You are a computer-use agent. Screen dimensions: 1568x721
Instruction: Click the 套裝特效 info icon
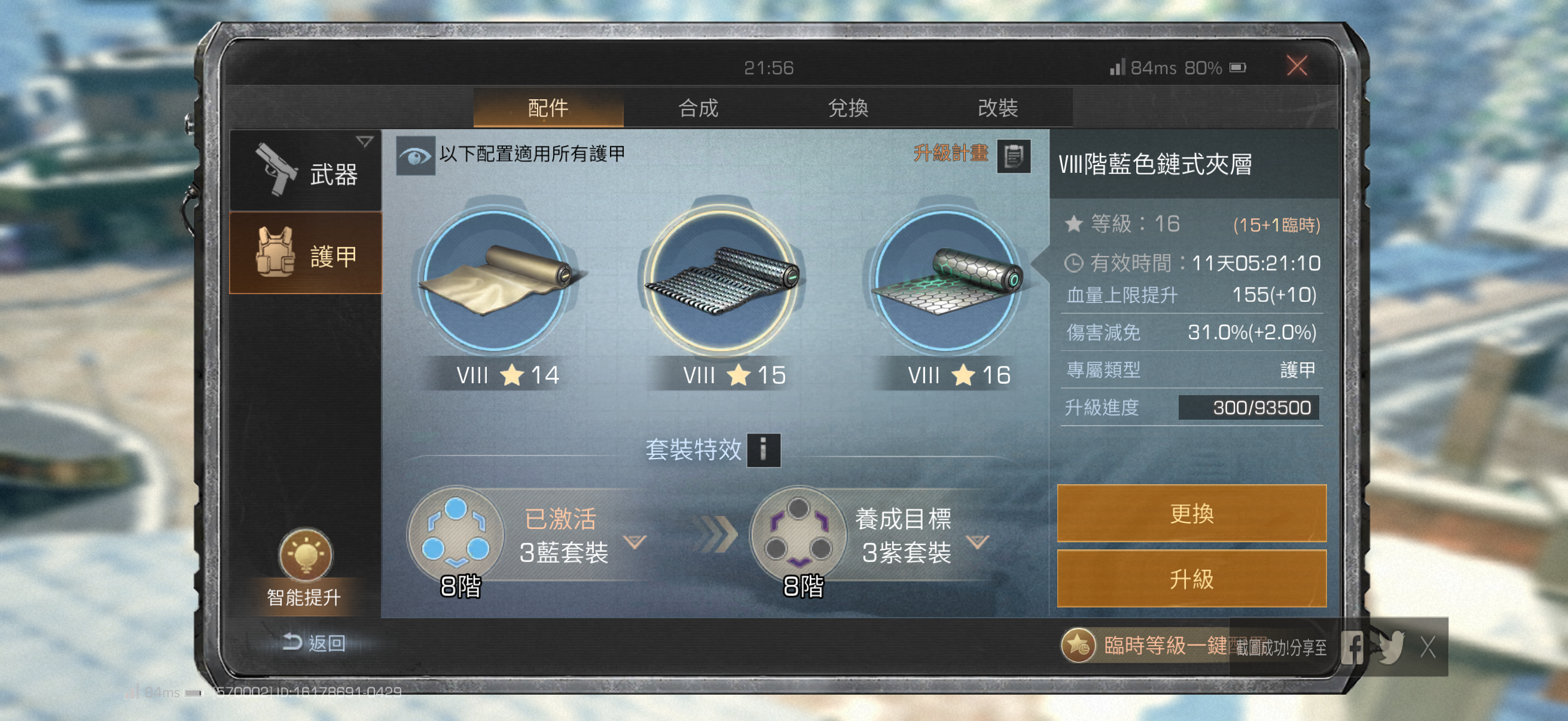click(763, 450)
